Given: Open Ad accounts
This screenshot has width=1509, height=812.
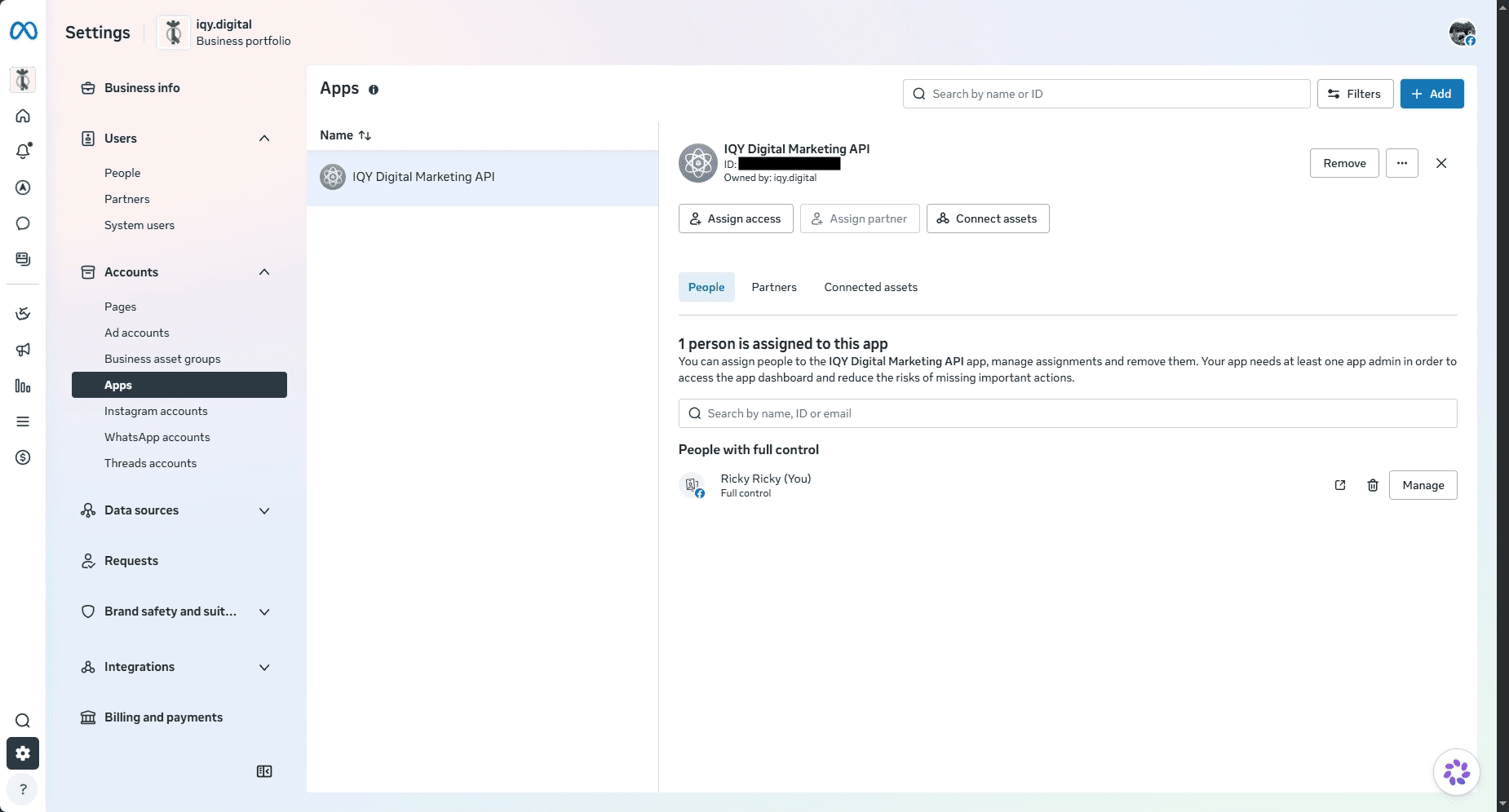Looking at the screenshot, I should click(x=137, y=333).
